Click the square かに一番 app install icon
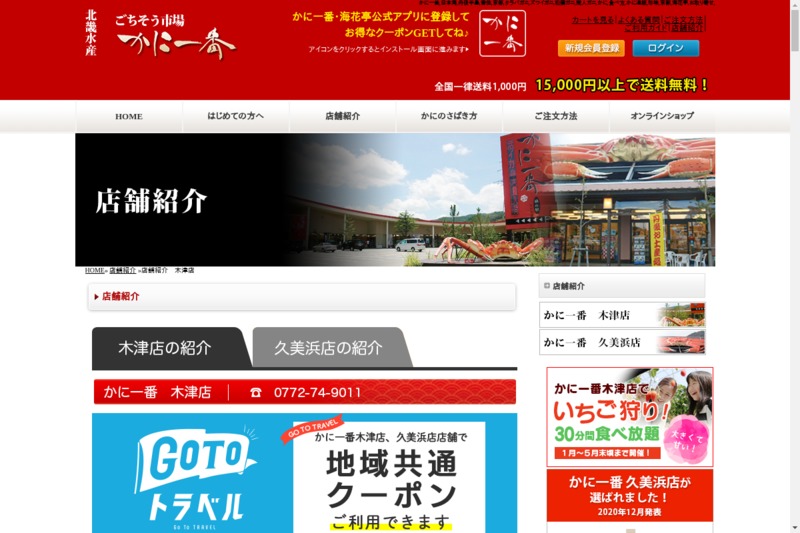Screen dimensions: 800x533 [x=502, y=35]
